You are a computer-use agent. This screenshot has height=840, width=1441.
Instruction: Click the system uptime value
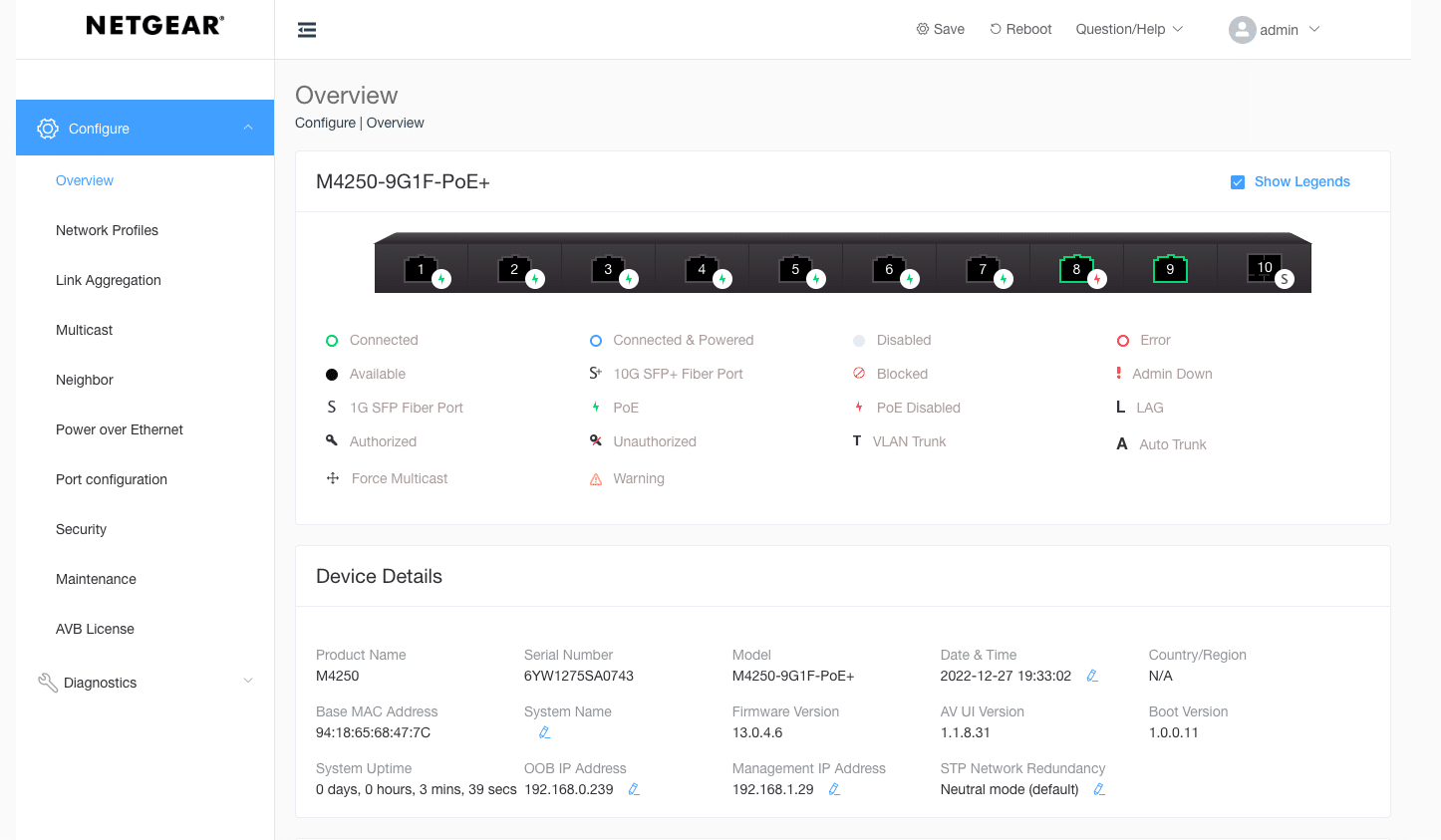click(x=416, y=789)
